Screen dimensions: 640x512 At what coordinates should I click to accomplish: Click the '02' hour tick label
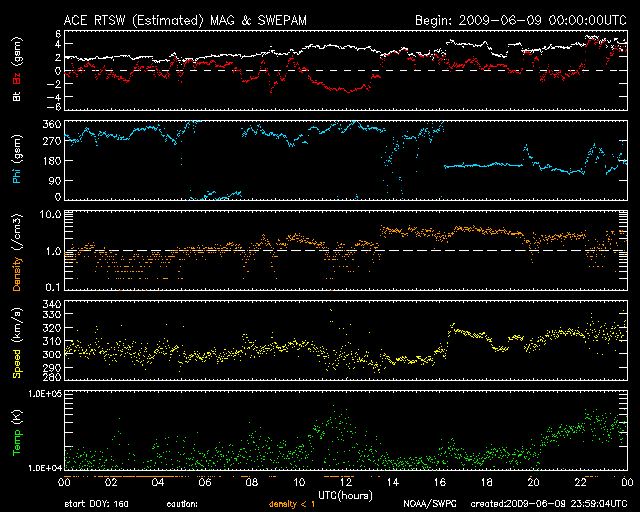[111, 482]
